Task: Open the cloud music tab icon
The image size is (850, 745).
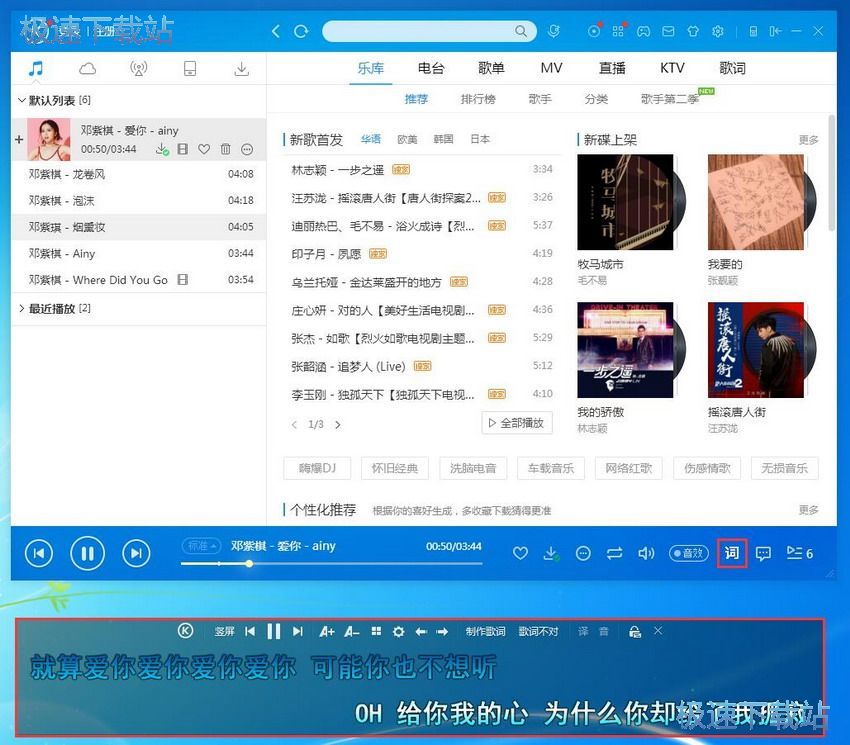Action: point(87,69)
